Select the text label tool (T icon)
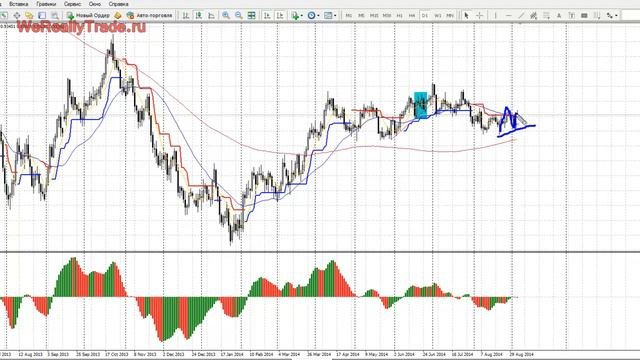Screen dimensions: 640x360 click(572, 16)
